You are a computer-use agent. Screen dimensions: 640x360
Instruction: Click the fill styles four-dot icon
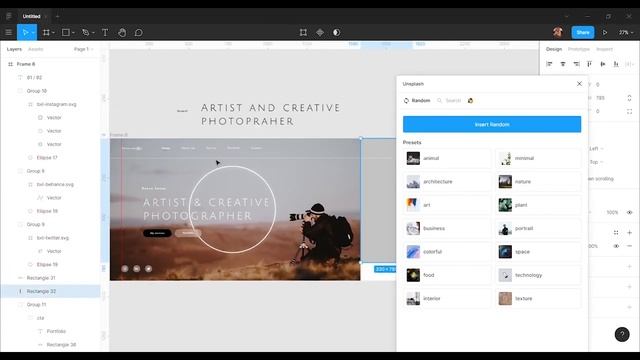click(616, 233)
